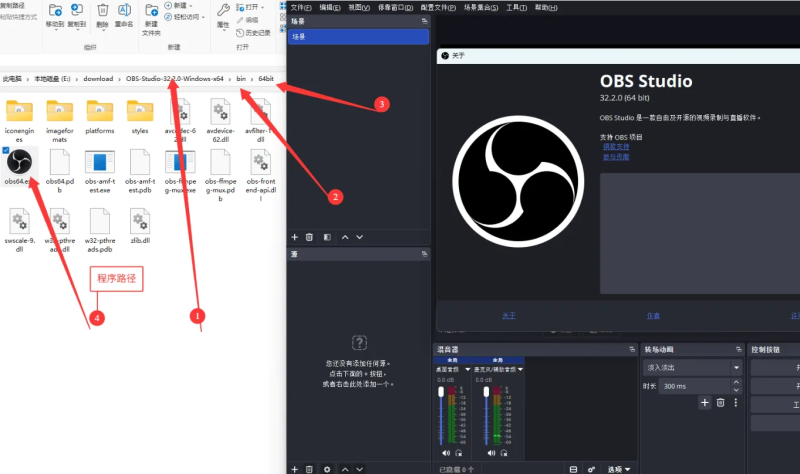The image size is (800, 474).
Task: Toggle mixer layout icon in mixer toolbar
Action: click(x=573, y=469)
